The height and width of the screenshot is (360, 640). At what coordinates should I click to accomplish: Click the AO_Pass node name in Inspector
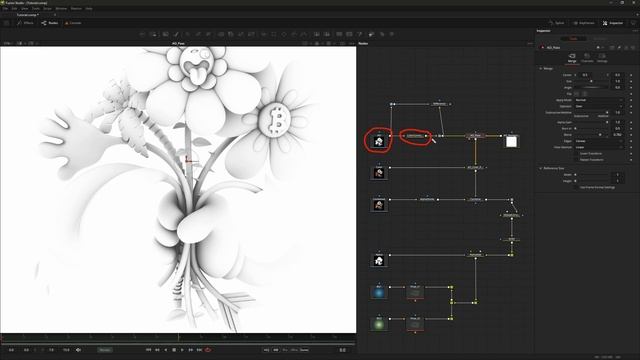tap(553, 48)
